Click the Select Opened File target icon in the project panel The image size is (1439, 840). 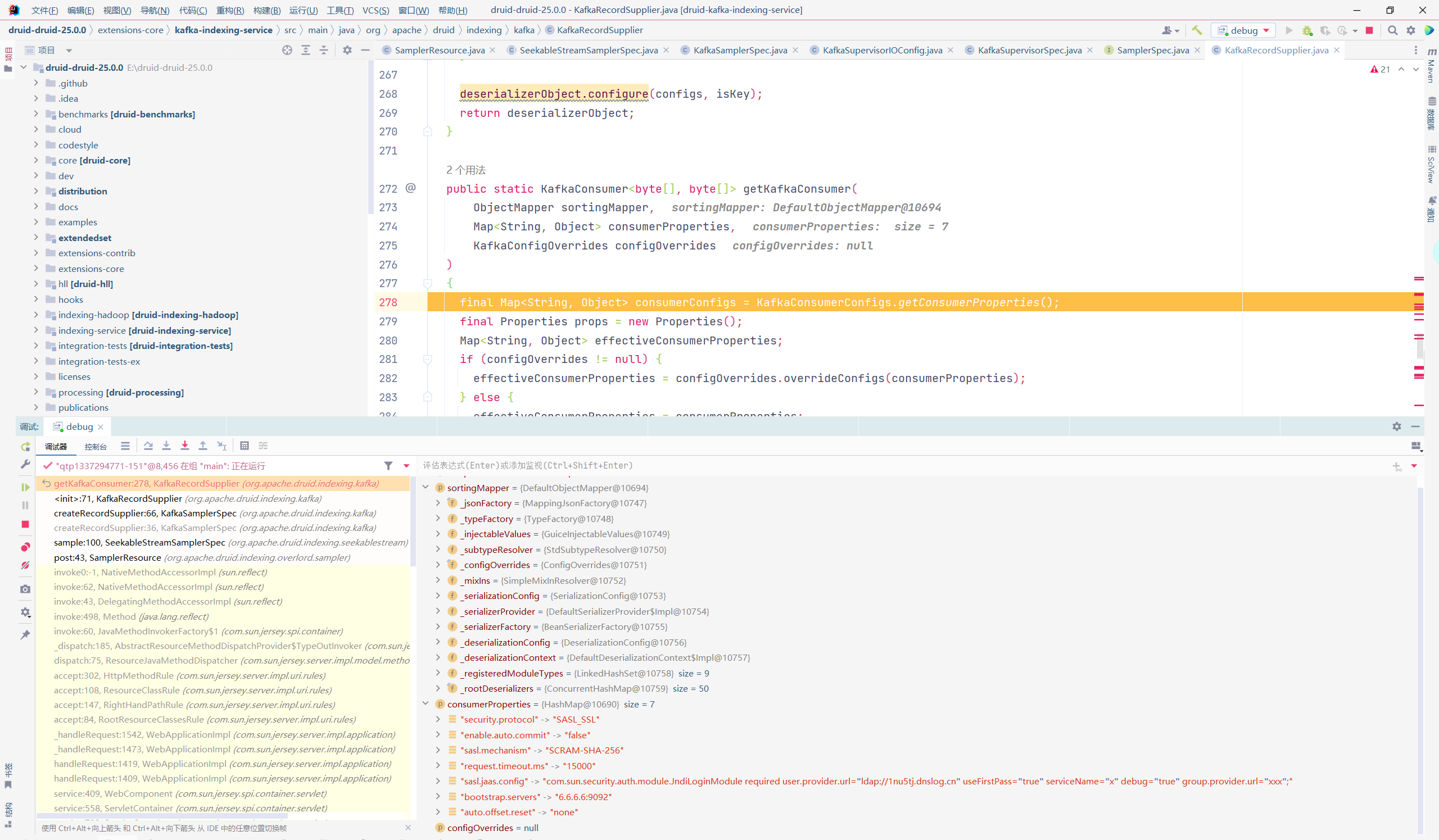pos(287,50)
